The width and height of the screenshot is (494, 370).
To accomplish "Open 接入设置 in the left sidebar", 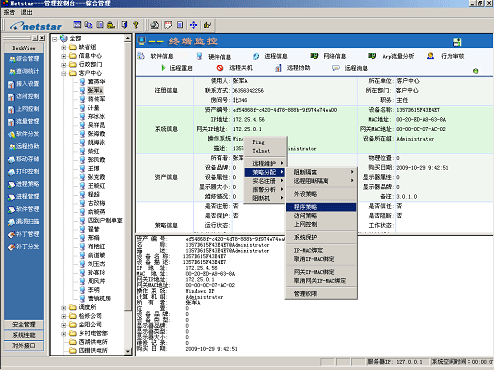I will [24, 84].
